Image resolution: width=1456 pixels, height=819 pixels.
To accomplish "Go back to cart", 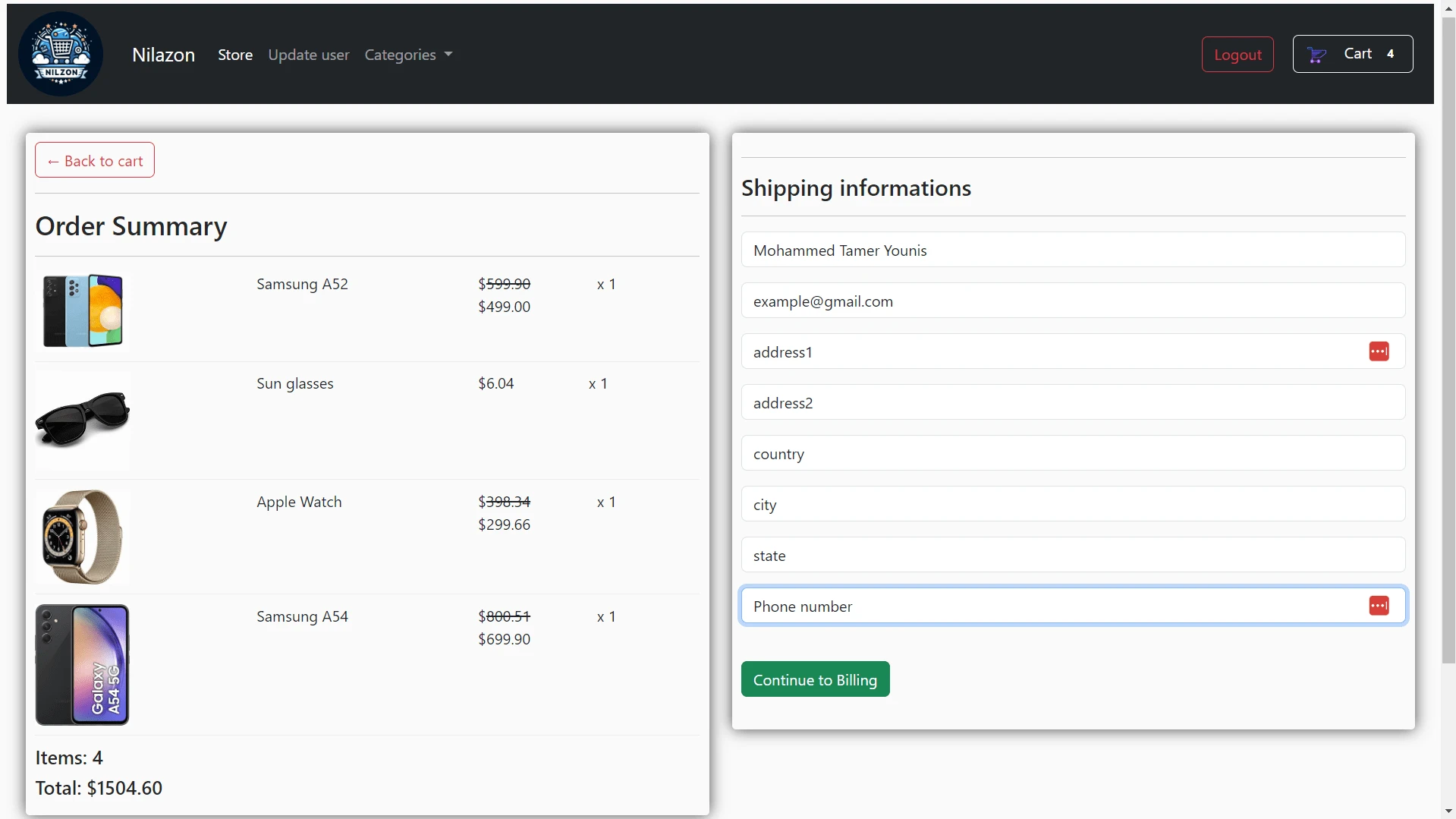I will tap(95, 160).
